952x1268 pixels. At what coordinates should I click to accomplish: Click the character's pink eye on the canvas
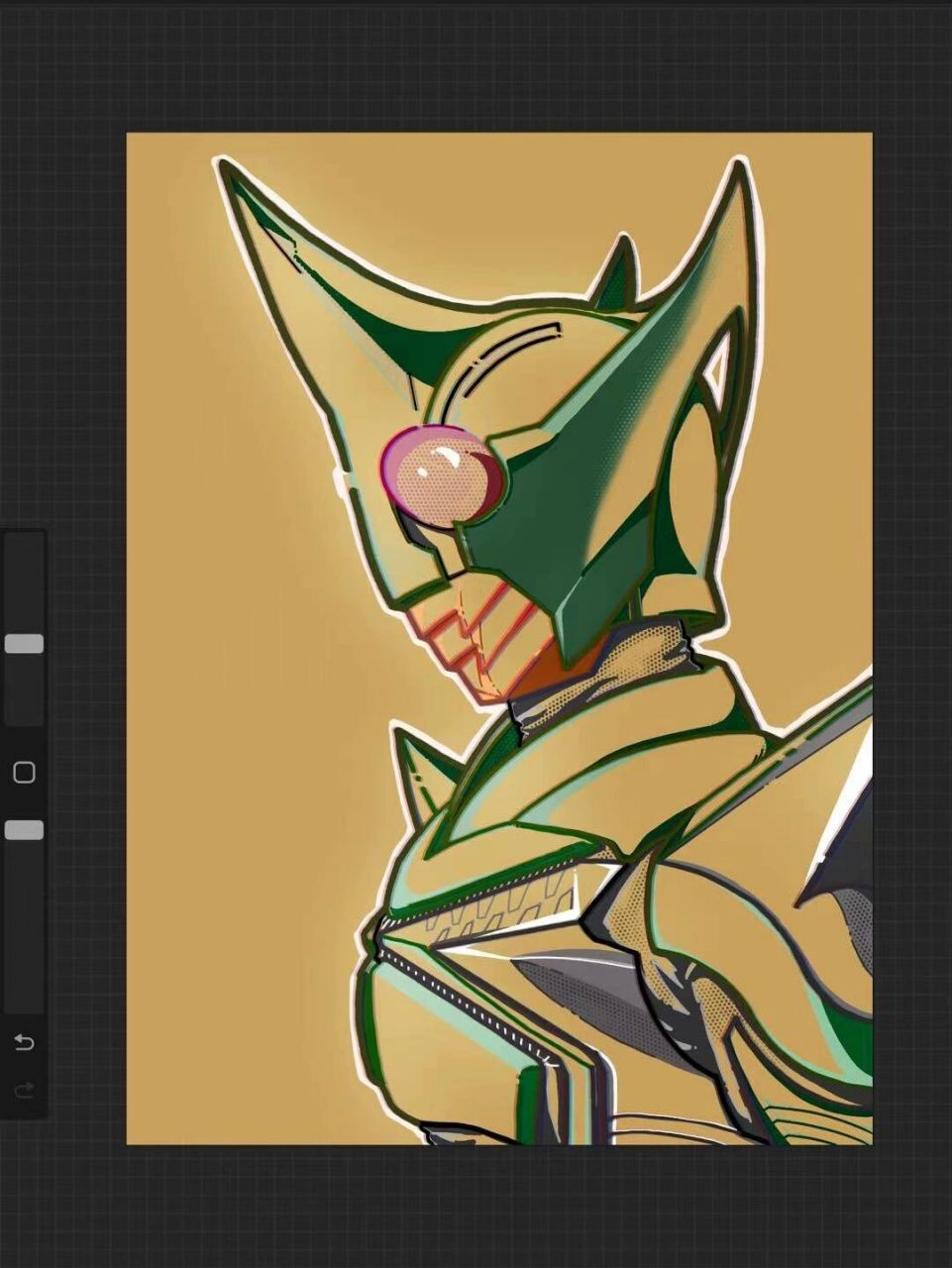442,475
